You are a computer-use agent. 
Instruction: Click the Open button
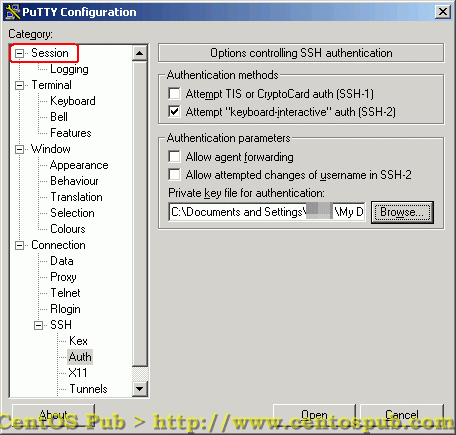[314, 415]
